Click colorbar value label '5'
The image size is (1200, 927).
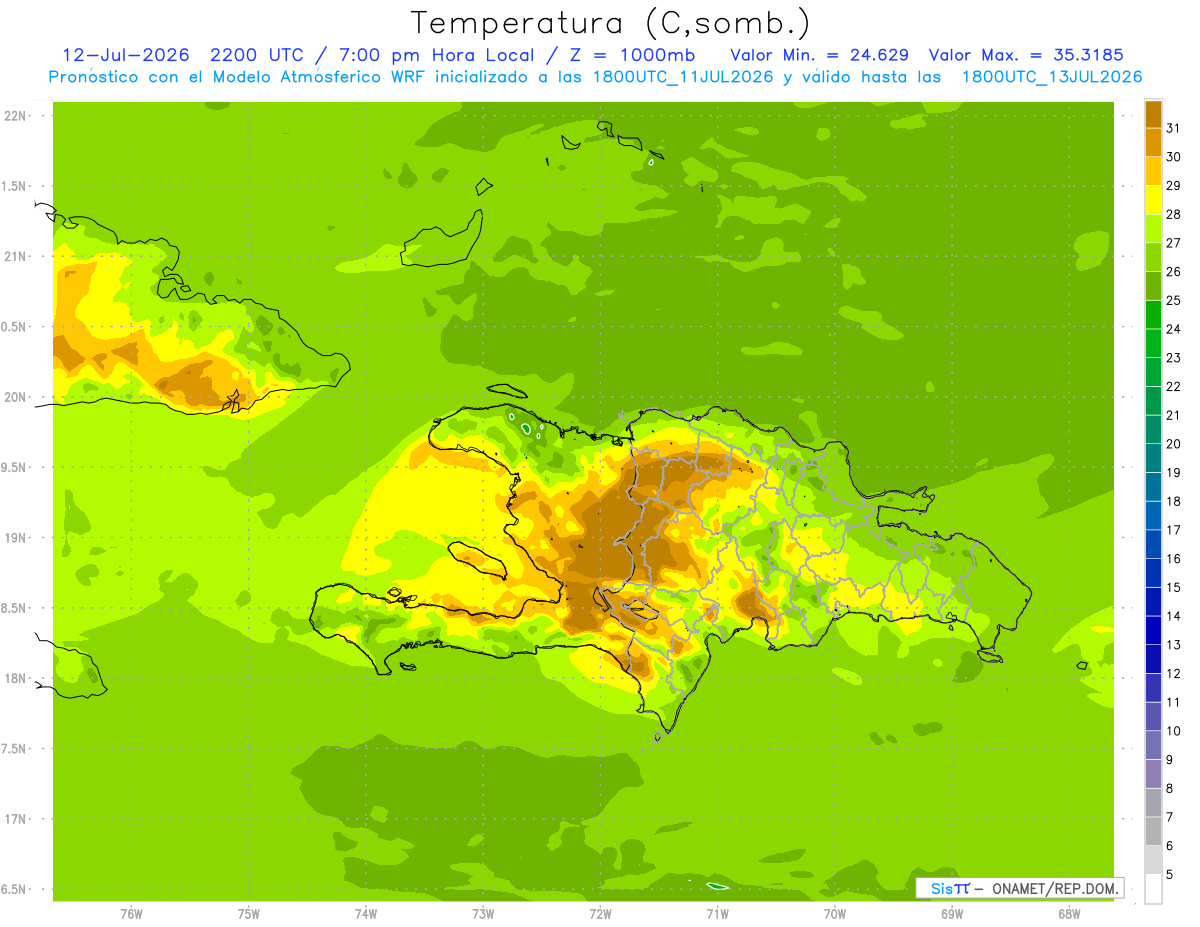tap(1170, 875)
